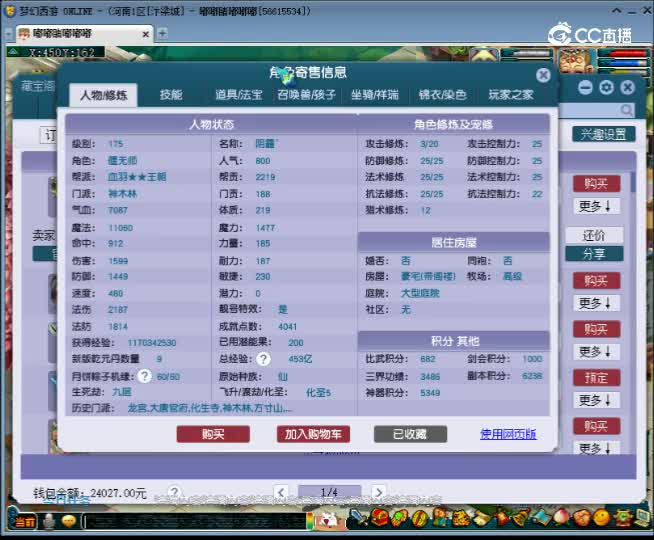Image resolution: width=654 pixels, height=540 pixels.
Task: Click the summoned pet portrait at top
Action: (x=483, y=55)
